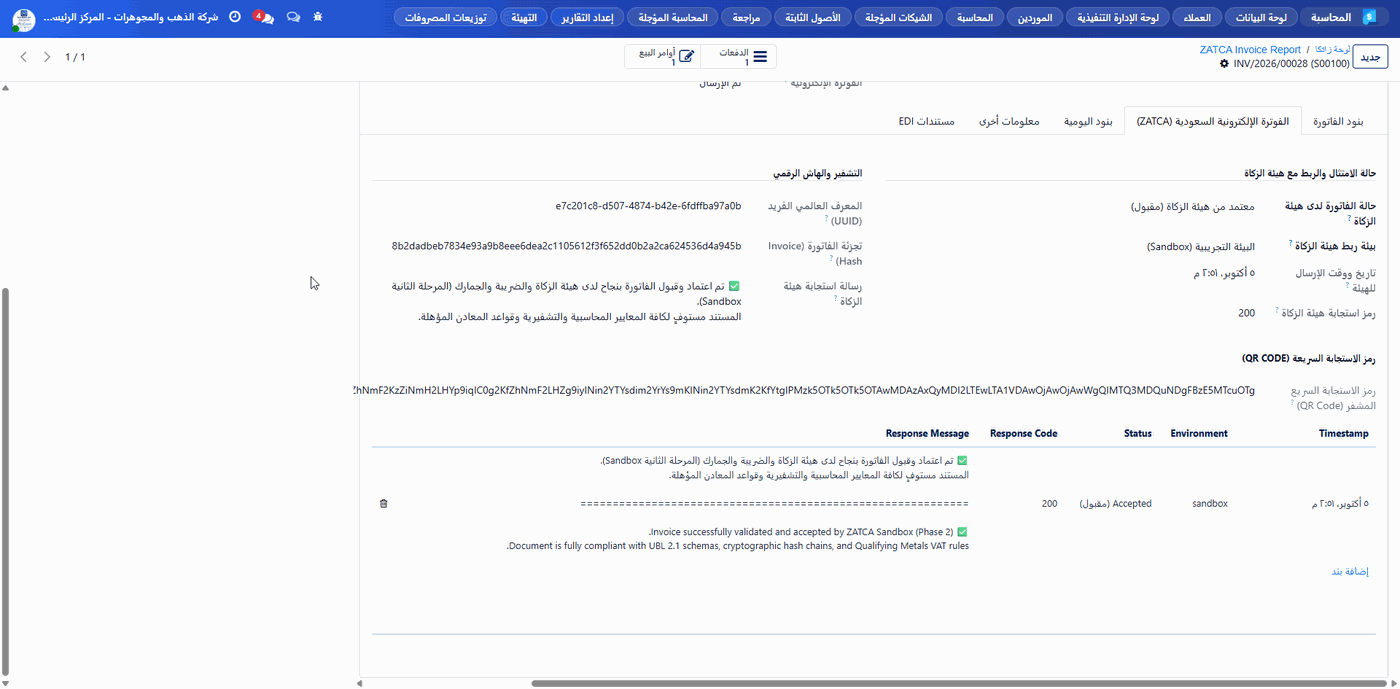Sort by Environment column header
The width and height of the screenshot is (1400, 689).
tap(1199, 433)
